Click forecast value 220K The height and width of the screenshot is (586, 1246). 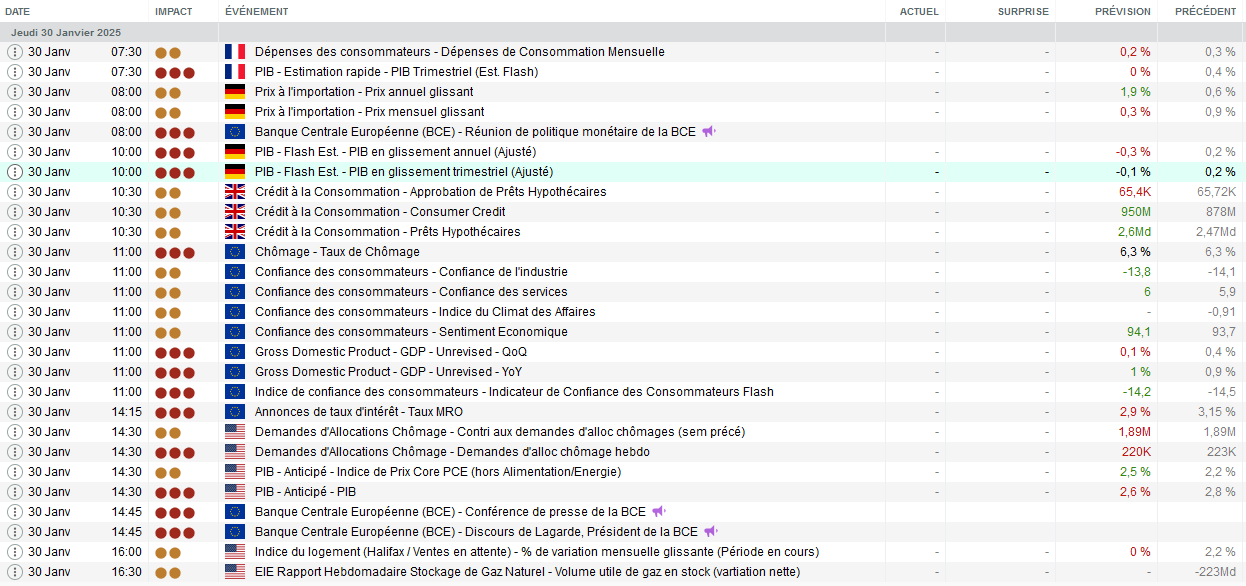point(1137,452)
